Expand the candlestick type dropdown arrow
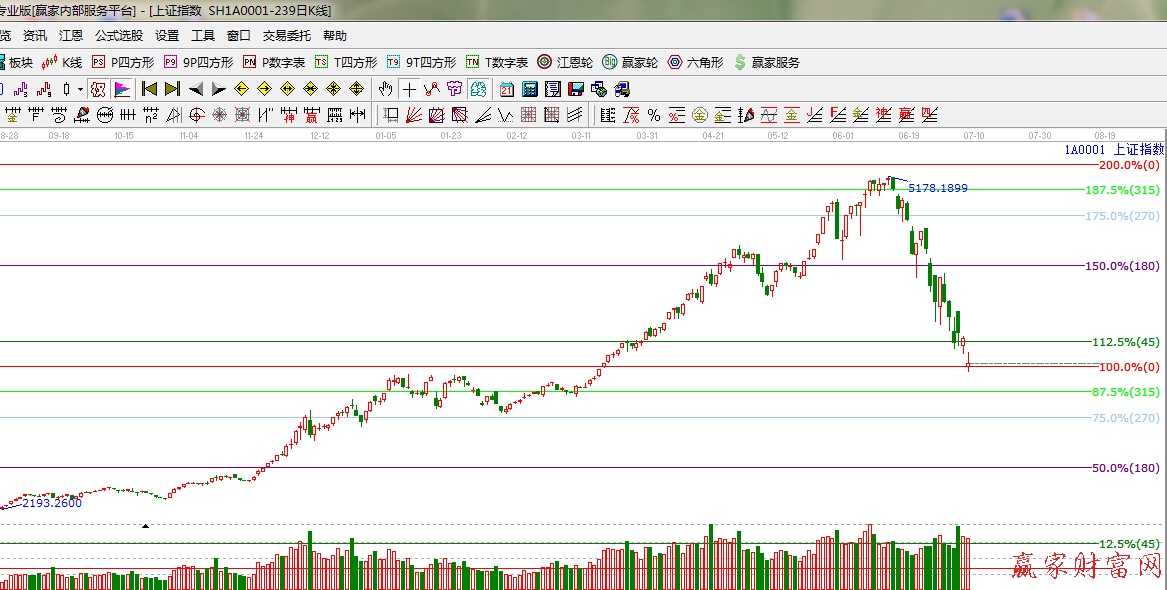Image resolution: width=1167 pixels, height=590 pixels. point(79,89)
